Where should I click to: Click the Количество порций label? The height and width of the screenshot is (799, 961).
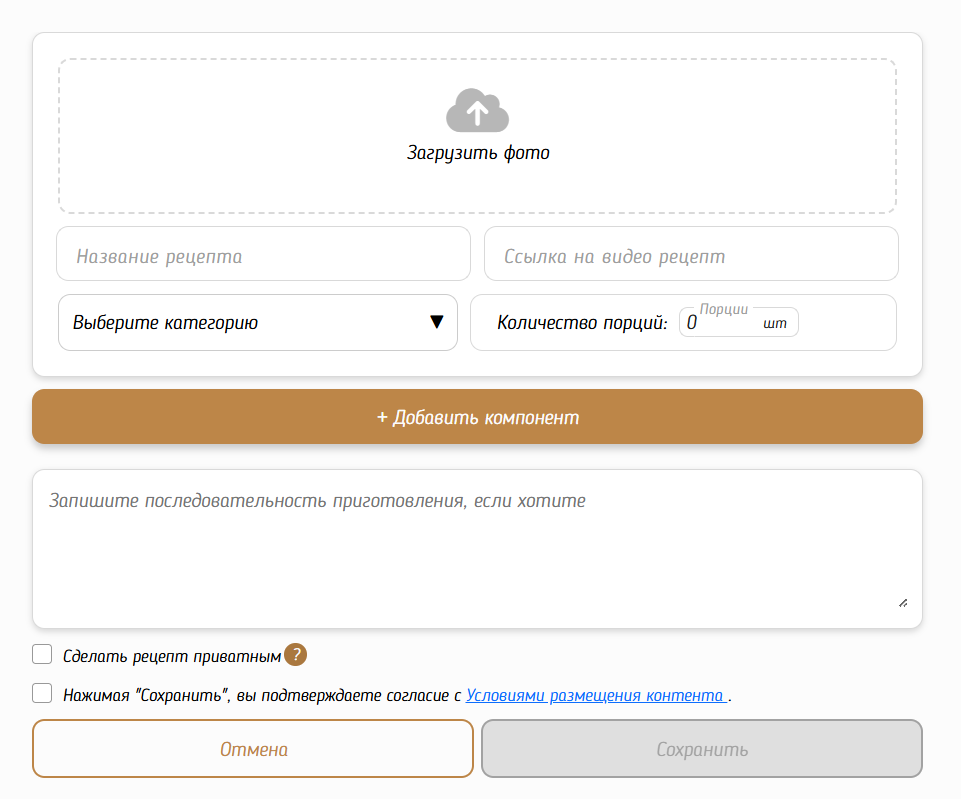[x=582, y=323]
